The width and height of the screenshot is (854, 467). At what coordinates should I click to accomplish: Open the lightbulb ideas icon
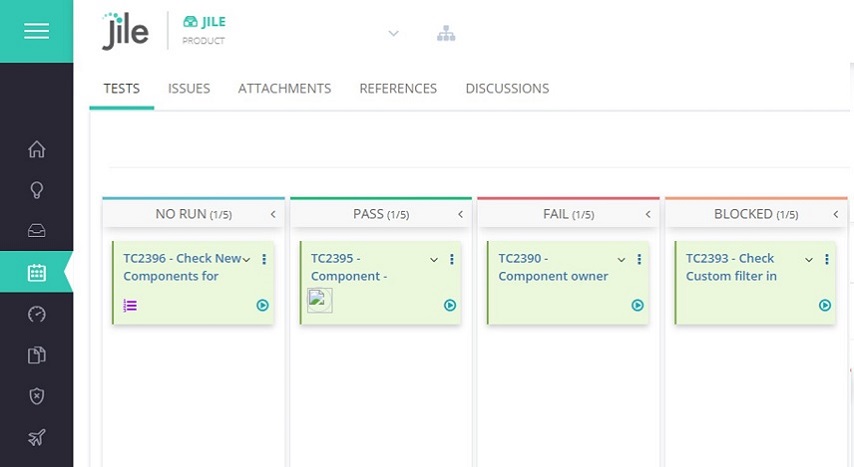[36, 190]
